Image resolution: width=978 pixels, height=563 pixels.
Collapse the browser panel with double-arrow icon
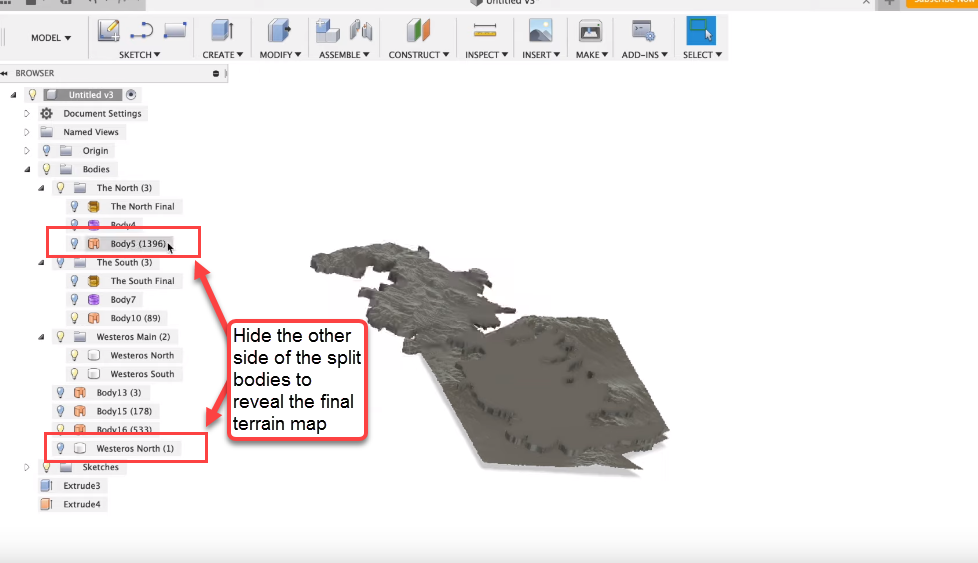pyautogui.click(x=4, y=74)
